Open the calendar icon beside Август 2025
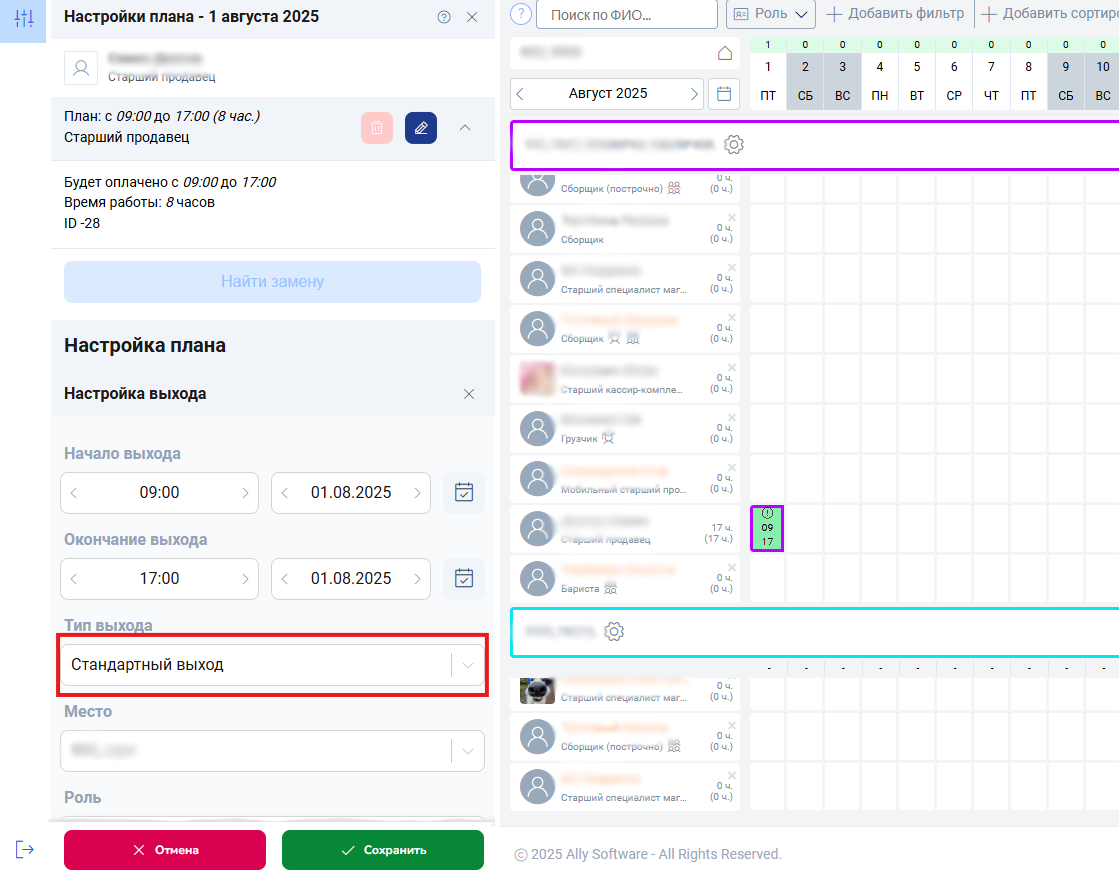The height and width of the screenshot is (878, 1119). [x=724, y=94]
